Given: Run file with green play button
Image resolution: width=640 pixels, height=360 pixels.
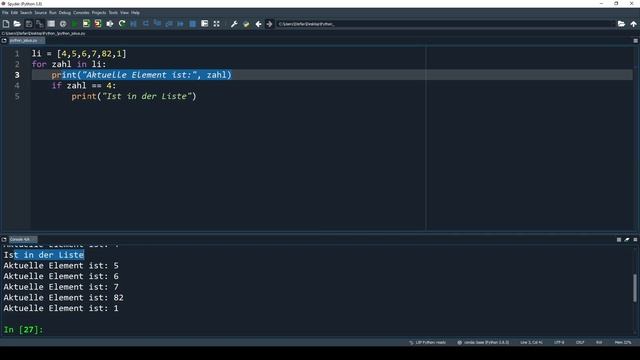Looking at the screenshot, I should coord(75,24).
